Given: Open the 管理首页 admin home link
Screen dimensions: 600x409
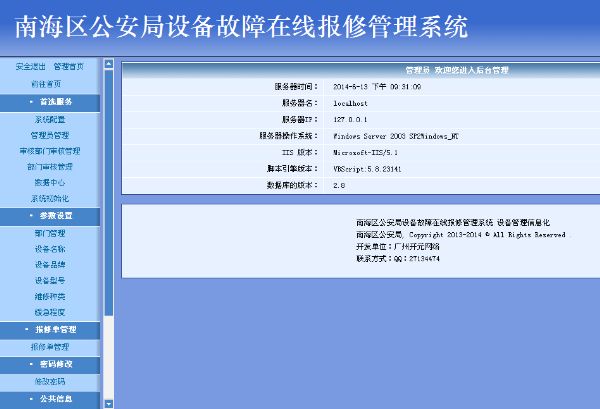Looking at the screenshot, I should [68, 67].
